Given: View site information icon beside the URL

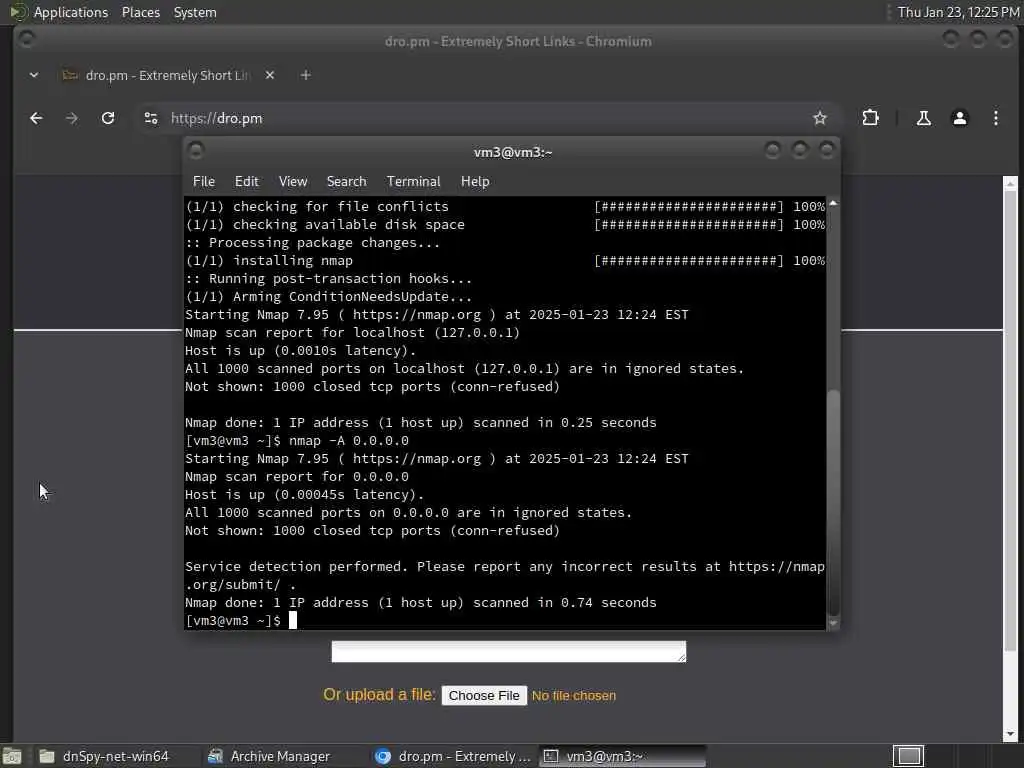Looking at the screenshot, I should tap(151, 118).
